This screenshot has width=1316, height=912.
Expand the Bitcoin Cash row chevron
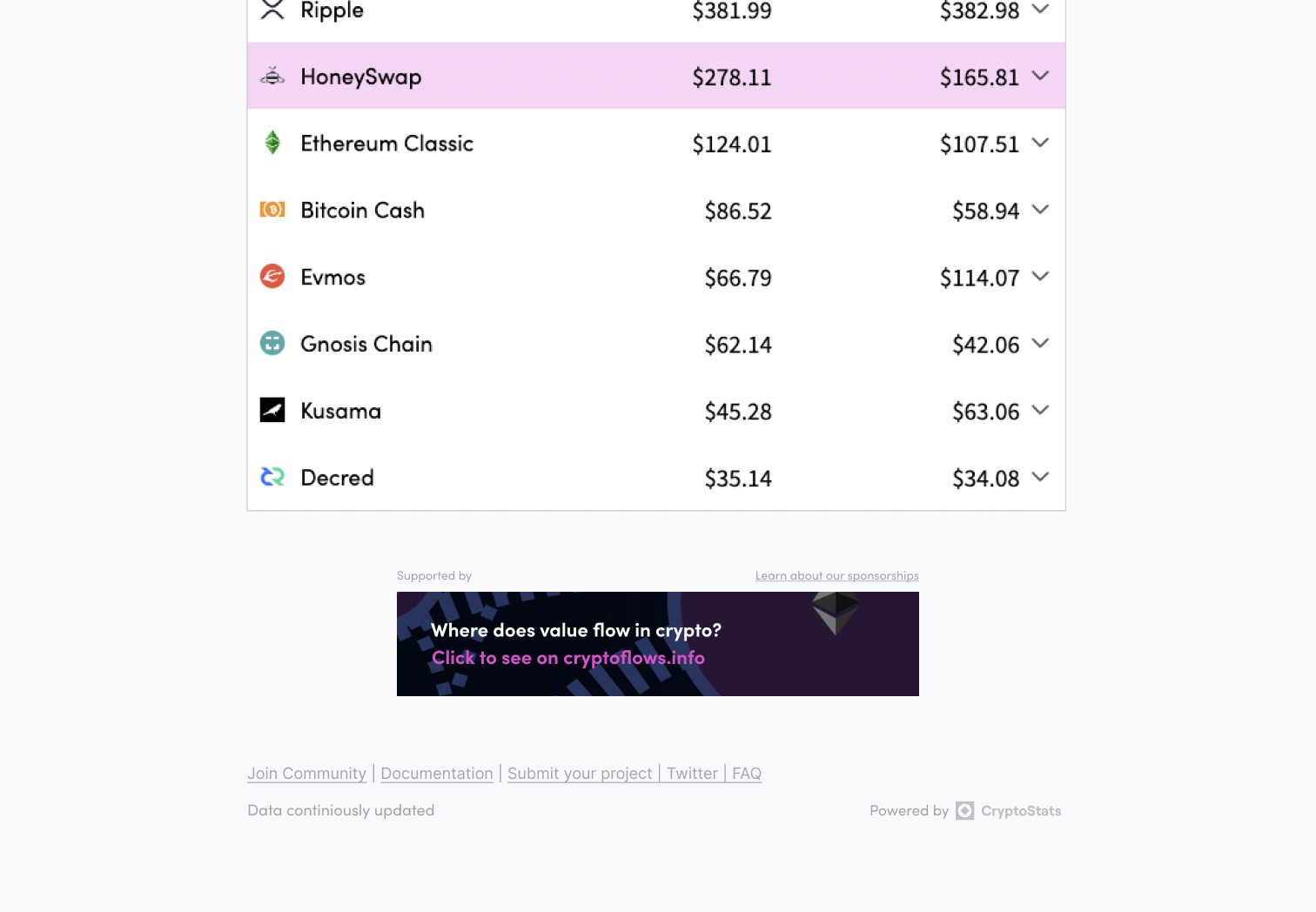point(1040,210)
